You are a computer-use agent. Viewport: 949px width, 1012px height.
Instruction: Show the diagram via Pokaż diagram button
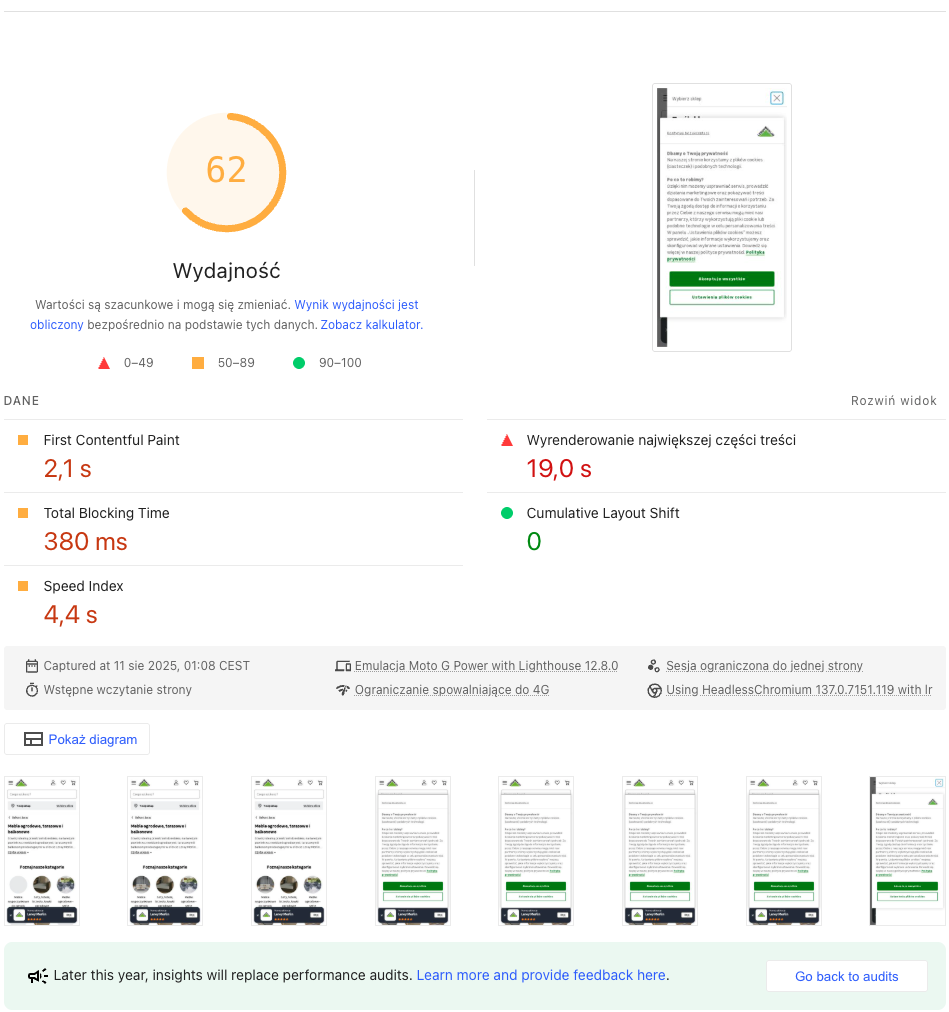pos(77,739)
